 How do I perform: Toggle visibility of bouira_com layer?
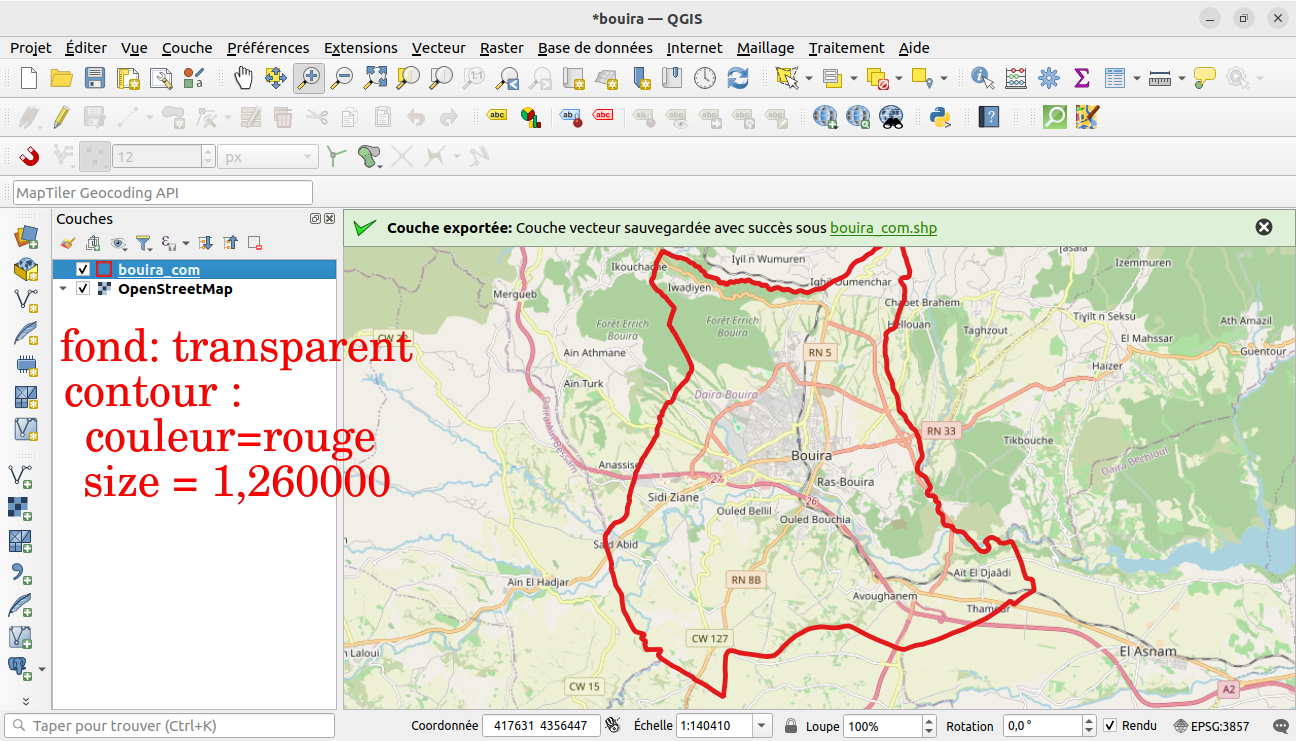pos(83,270)
